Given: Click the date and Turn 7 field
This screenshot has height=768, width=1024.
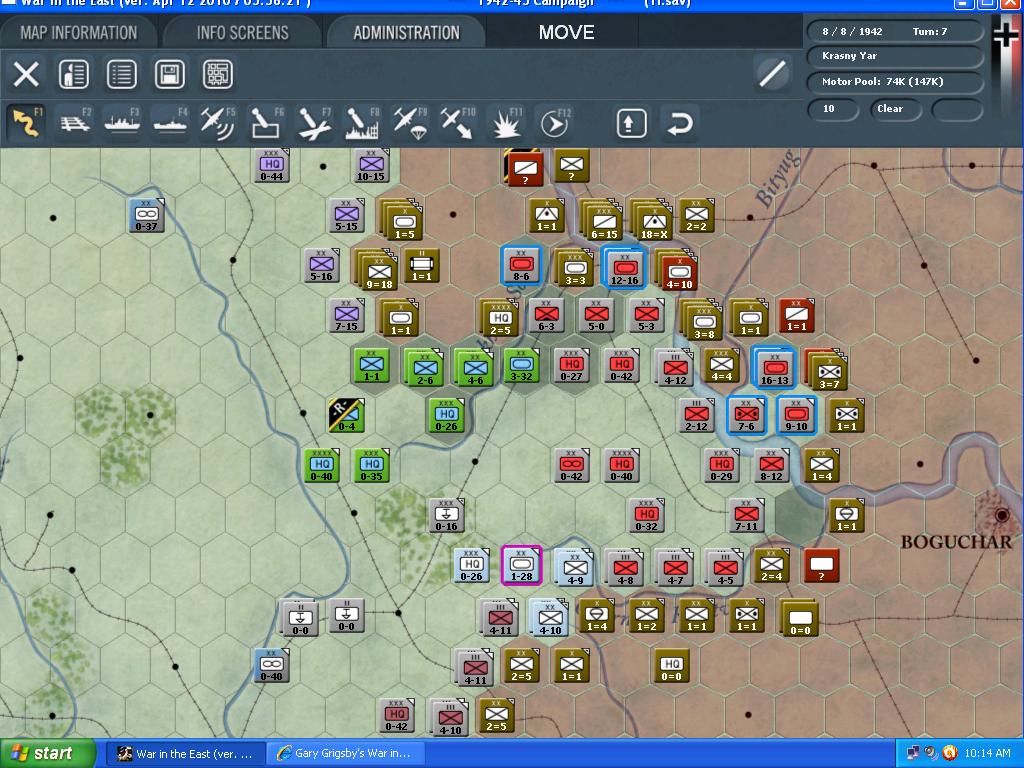Looking at the screenshot, I should coord(895,31).
